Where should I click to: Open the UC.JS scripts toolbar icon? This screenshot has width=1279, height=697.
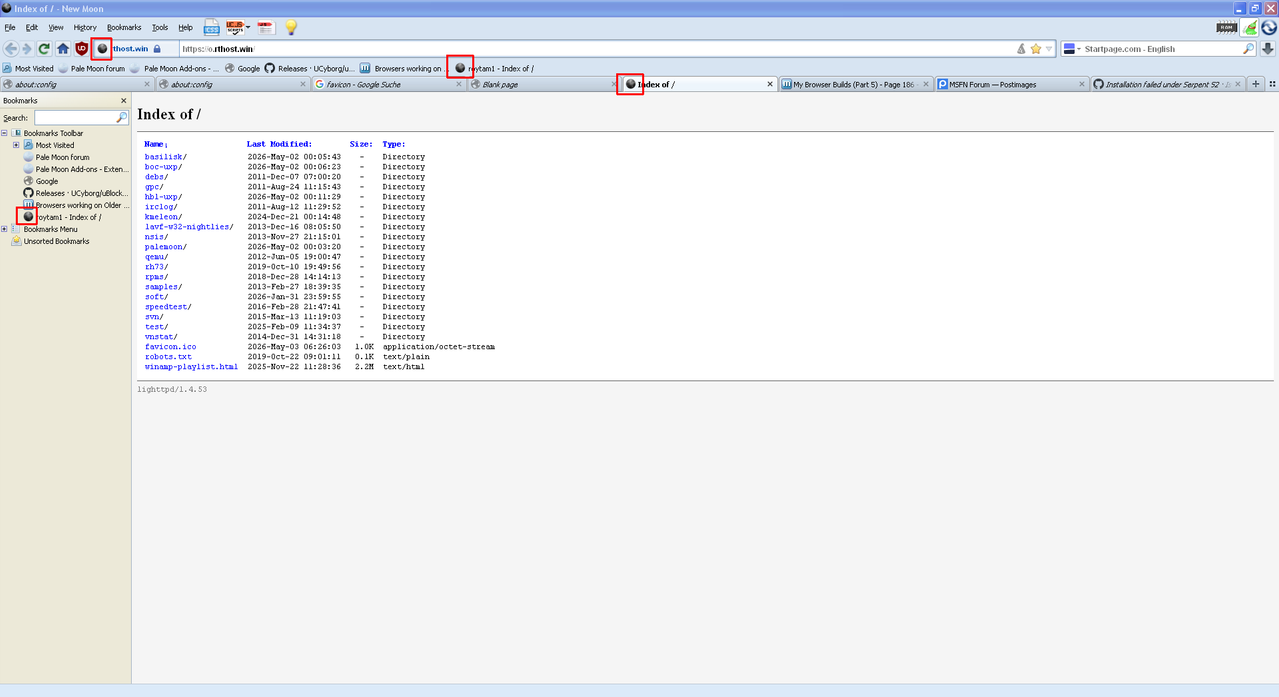(235, 27)
